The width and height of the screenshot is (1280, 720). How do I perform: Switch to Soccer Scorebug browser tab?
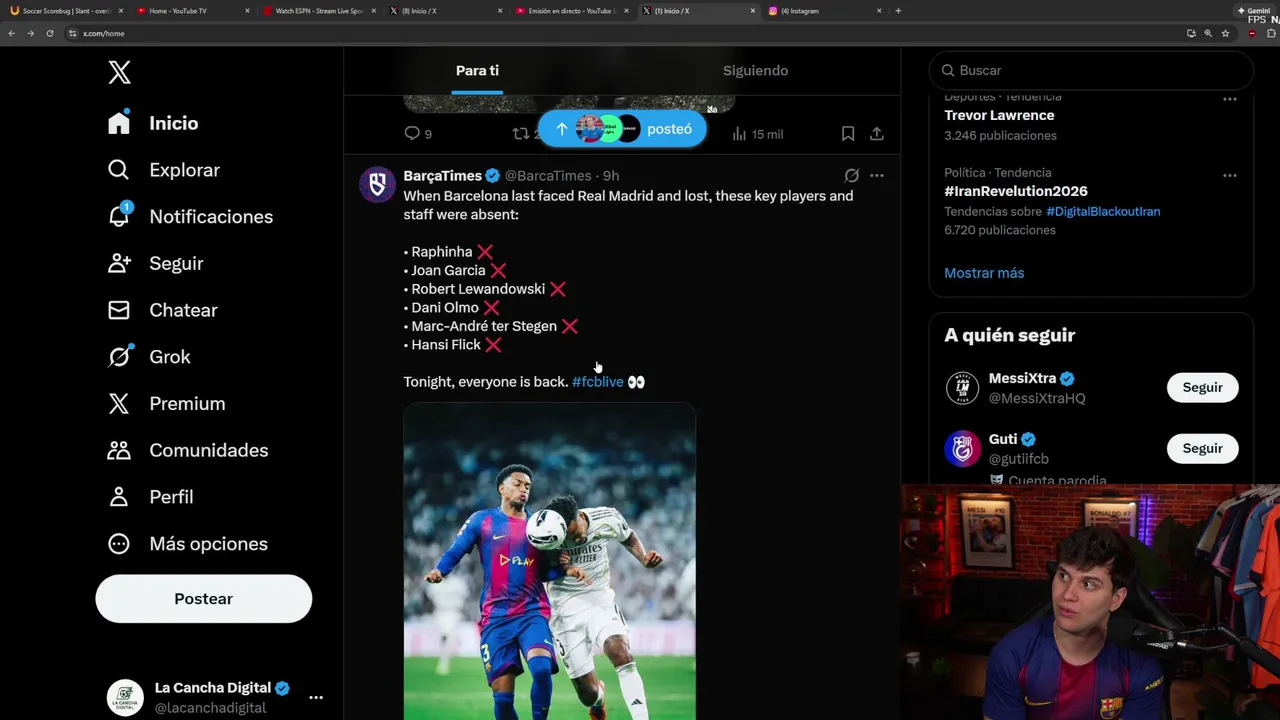coord(66,11)
